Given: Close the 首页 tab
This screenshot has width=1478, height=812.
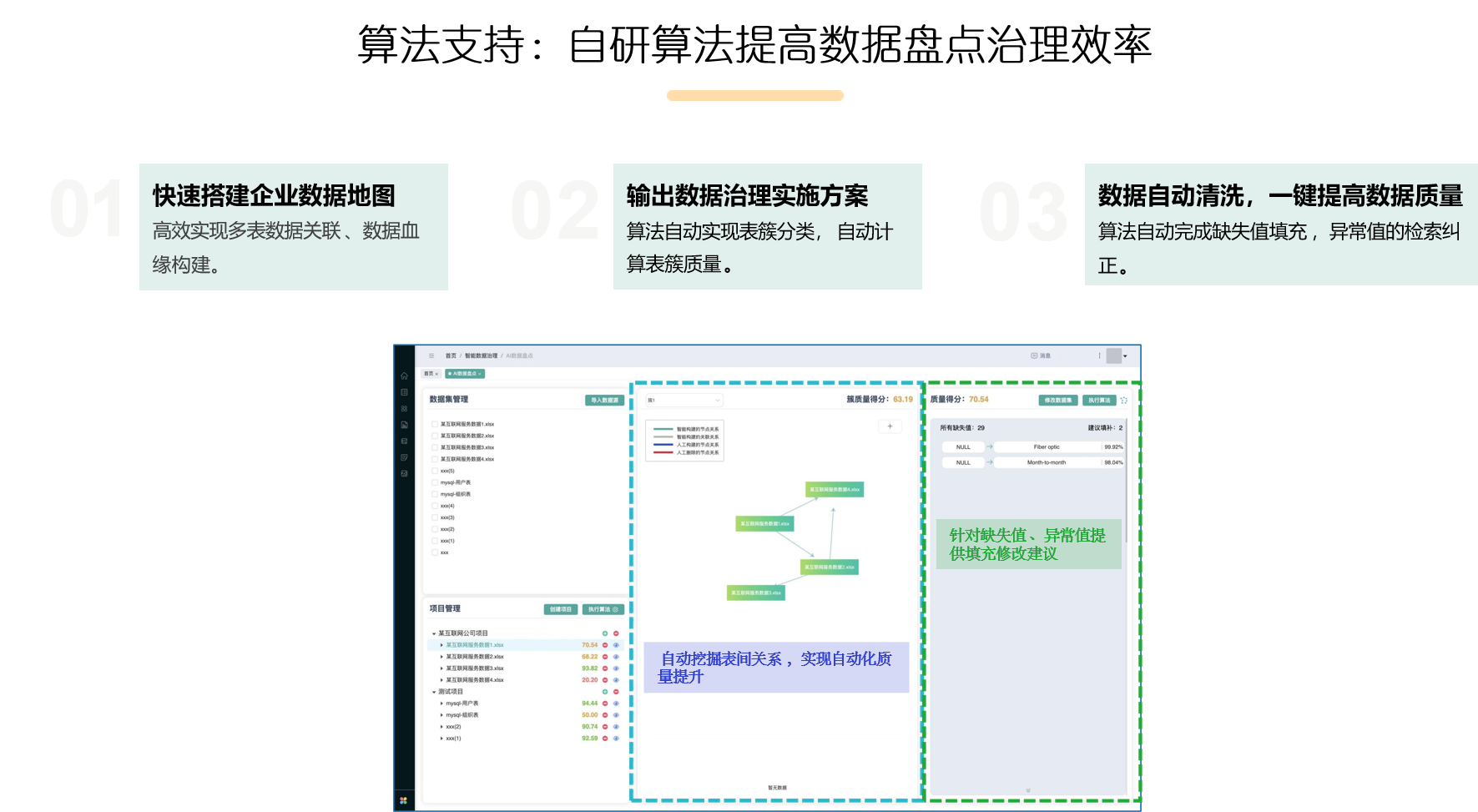Looking at the screenshot, I should [437, 374].
